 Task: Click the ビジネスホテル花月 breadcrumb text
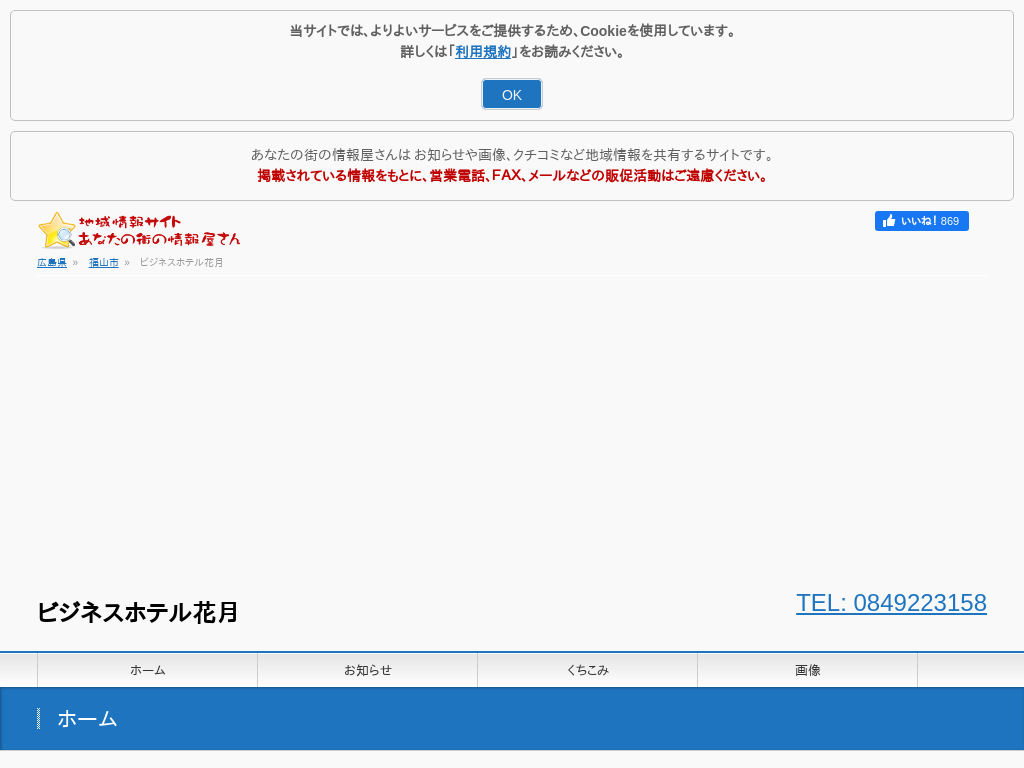coord(181,263)
